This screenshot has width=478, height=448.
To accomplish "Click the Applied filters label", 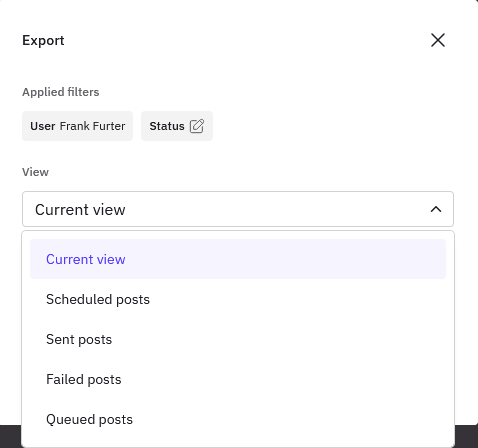I will click(61, 92).
